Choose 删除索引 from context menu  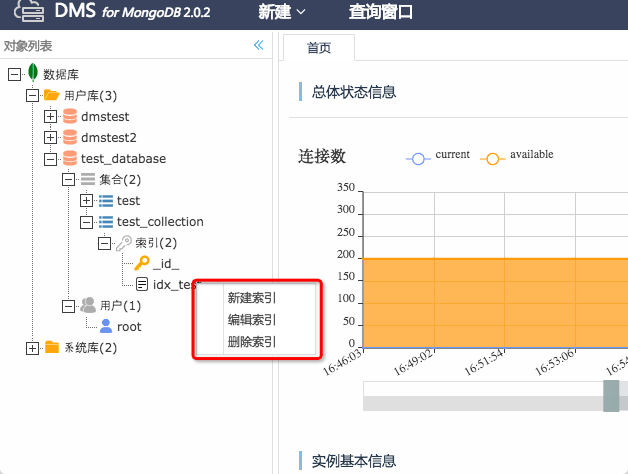(x=252, y=341)
